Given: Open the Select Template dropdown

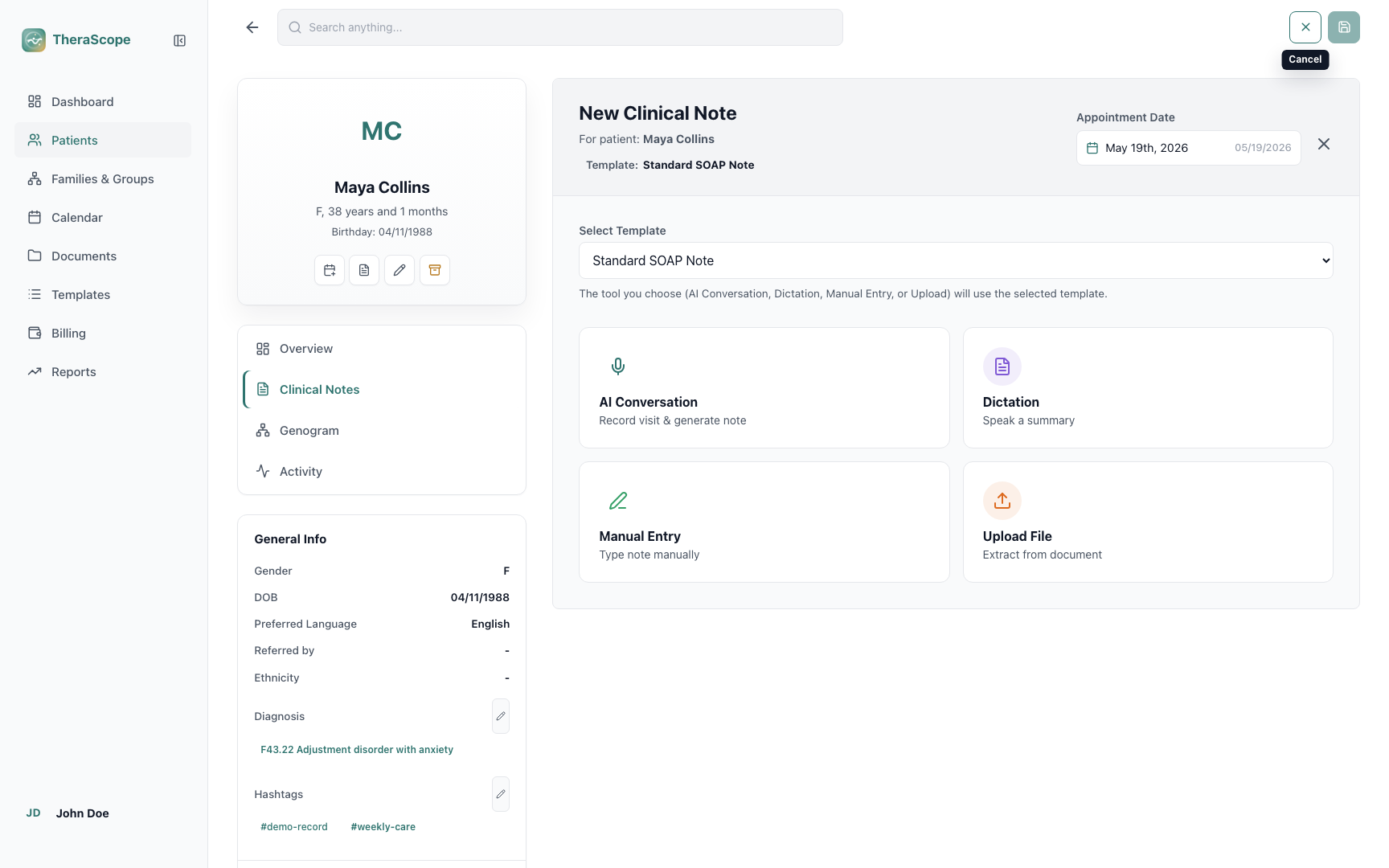Looking at the screenshot, I should coord(956,260).
